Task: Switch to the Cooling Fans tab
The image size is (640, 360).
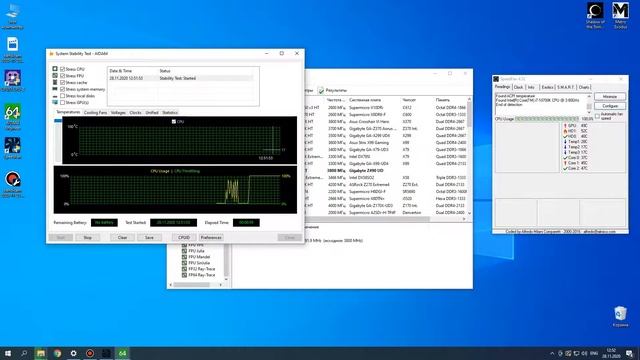Action: (x=95, y=113)
